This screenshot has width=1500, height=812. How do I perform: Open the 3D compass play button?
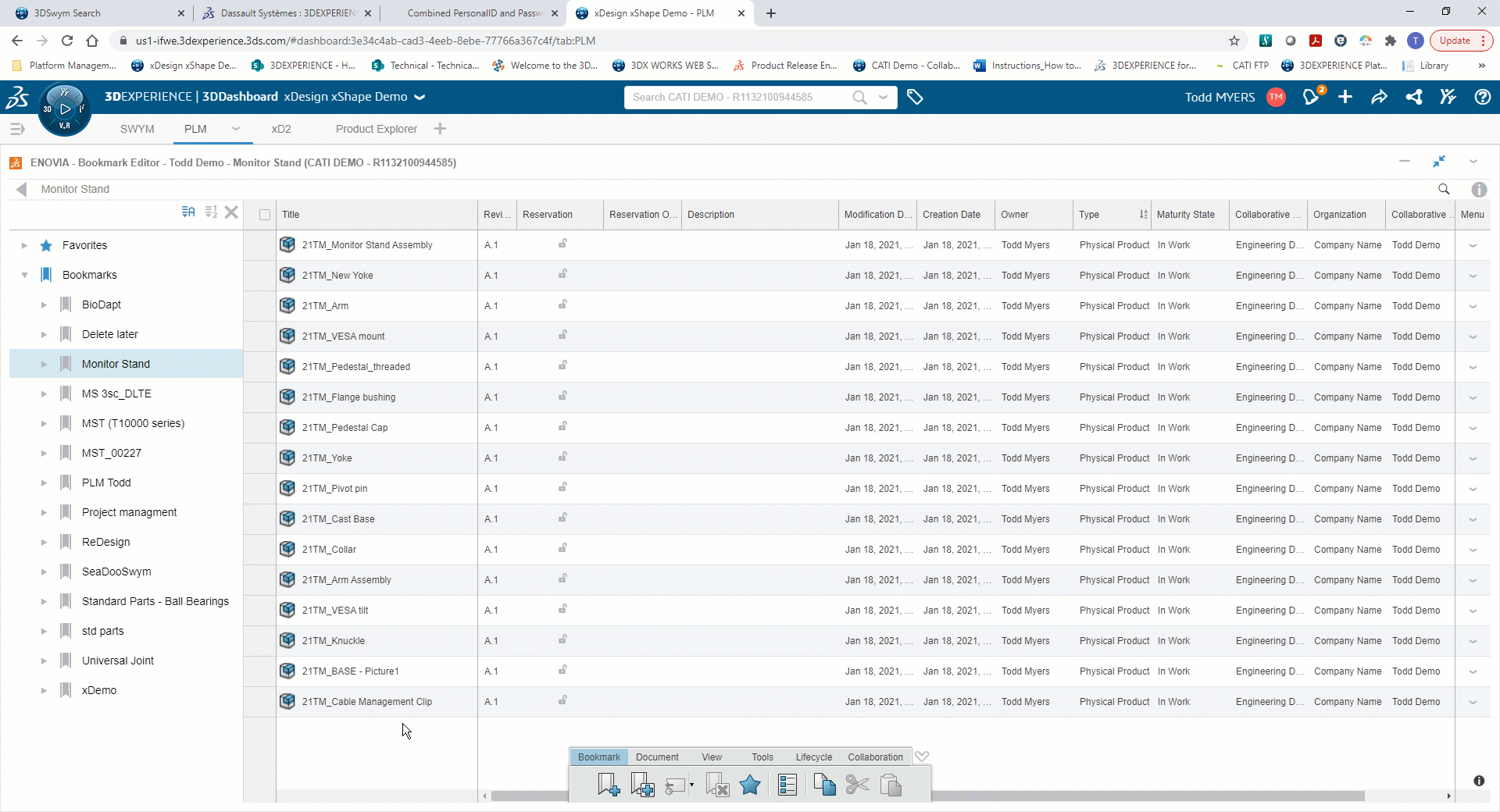(66, 109)
